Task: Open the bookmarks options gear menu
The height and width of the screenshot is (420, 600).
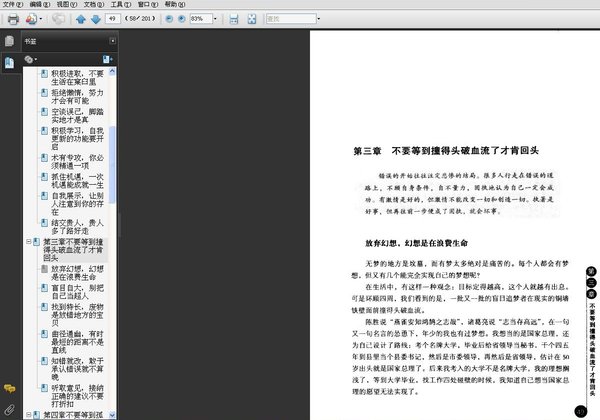Action: (x=31, y=59)
